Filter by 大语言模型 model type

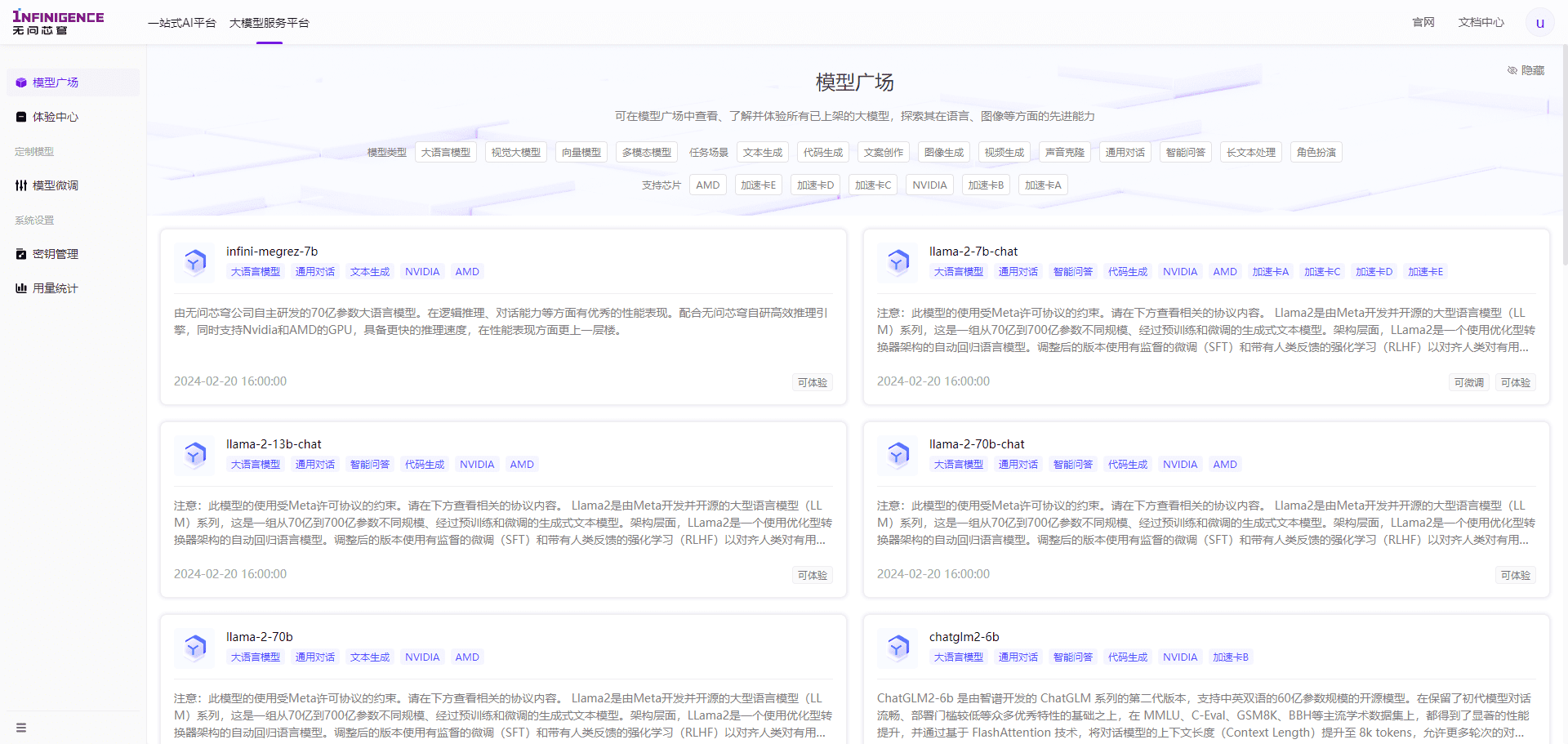pyautogui.click(x=445, y=152)
